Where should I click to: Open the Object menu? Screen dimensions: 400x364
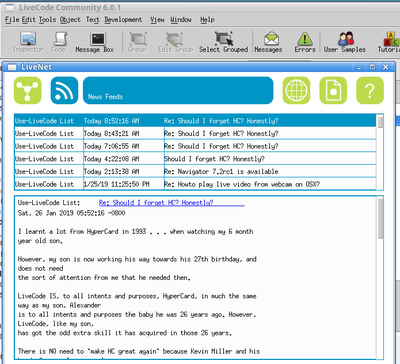coord(70,20)
